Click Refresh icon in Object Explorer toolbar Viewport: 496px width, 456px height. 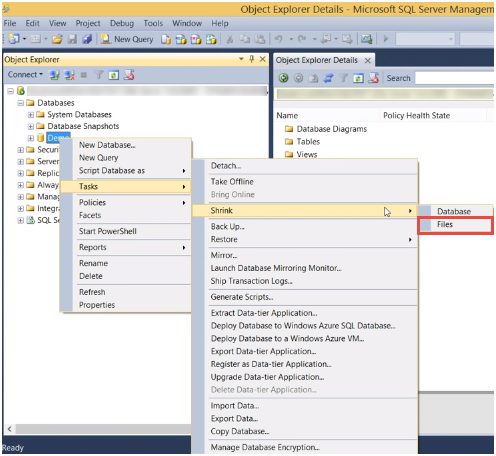coord(113,75)
